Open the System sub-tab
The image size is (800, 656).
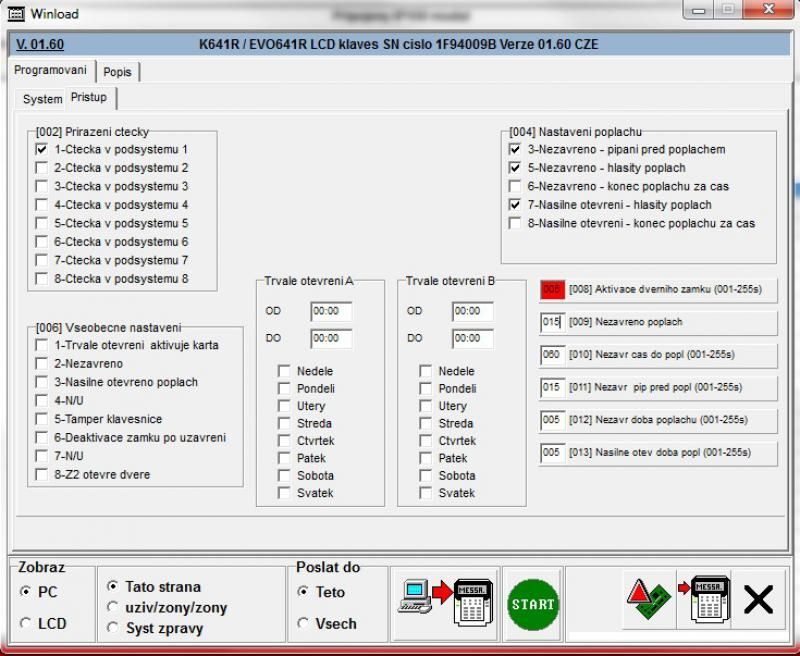pos(42,99)
